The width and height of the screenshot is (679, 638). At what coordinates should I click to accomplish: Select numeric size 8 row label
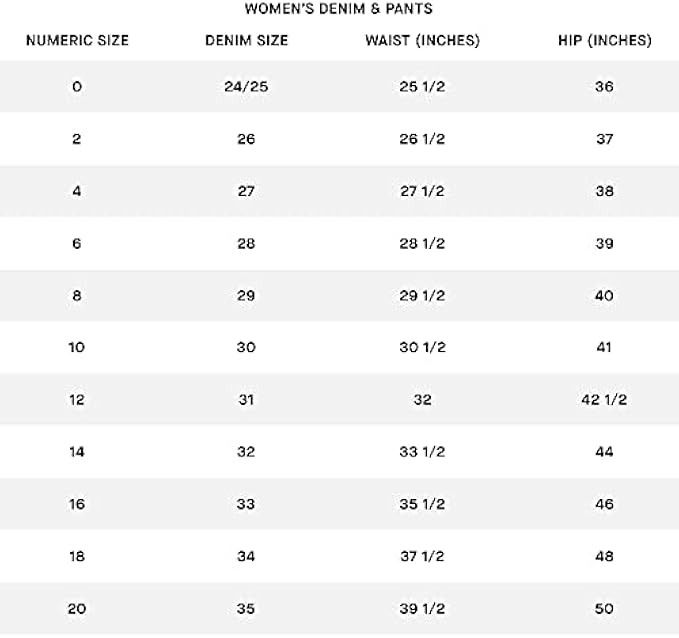pos(77,296)
